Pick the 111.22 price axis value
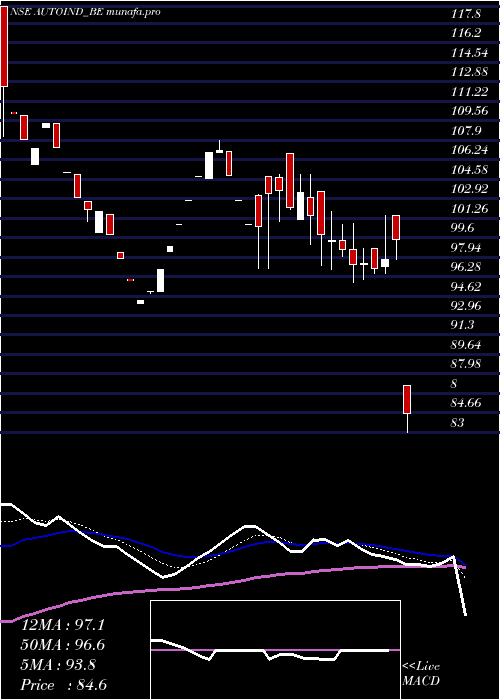Image resolution: width=500 pixels, height=700 pixels. click(469, 92)
